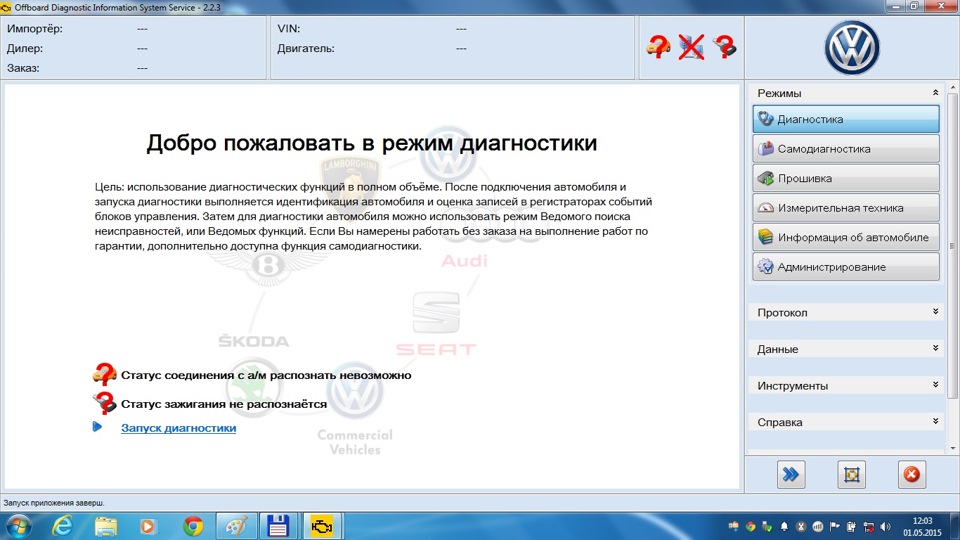Open the media player taskbar icon
The height and width of the screenshot is (540, 960).
(148, 526)
